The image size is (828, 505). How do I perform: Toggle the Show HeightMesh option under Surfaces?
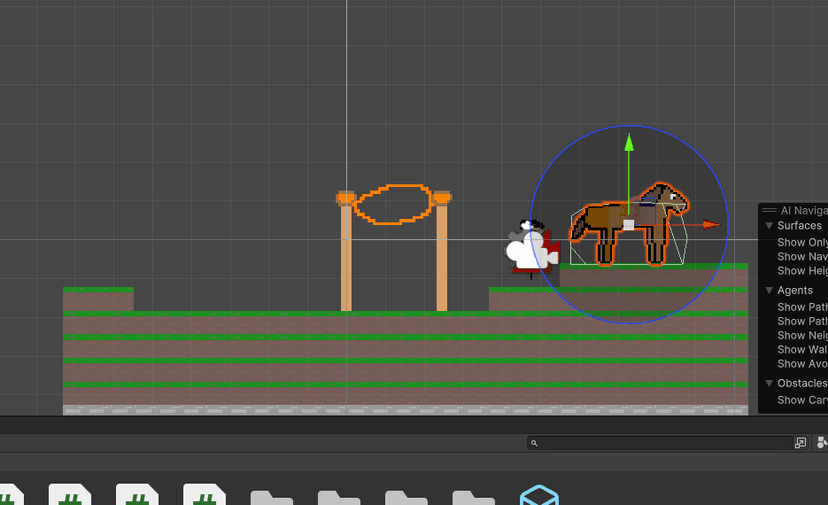click(802, 271)
